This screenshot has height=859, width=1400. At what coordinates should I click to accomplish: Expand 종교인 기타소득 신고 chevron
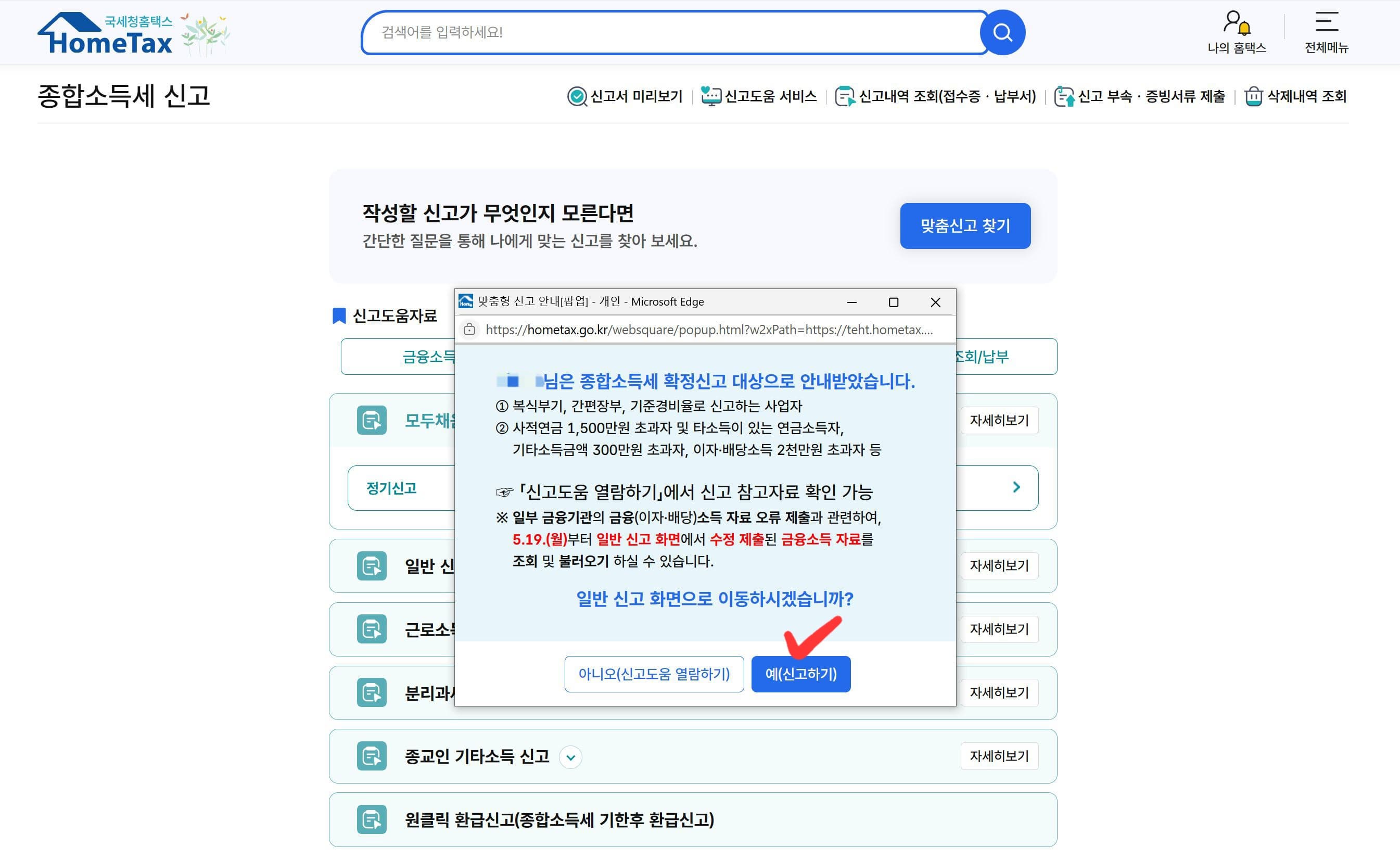click(x=570, y=757)
